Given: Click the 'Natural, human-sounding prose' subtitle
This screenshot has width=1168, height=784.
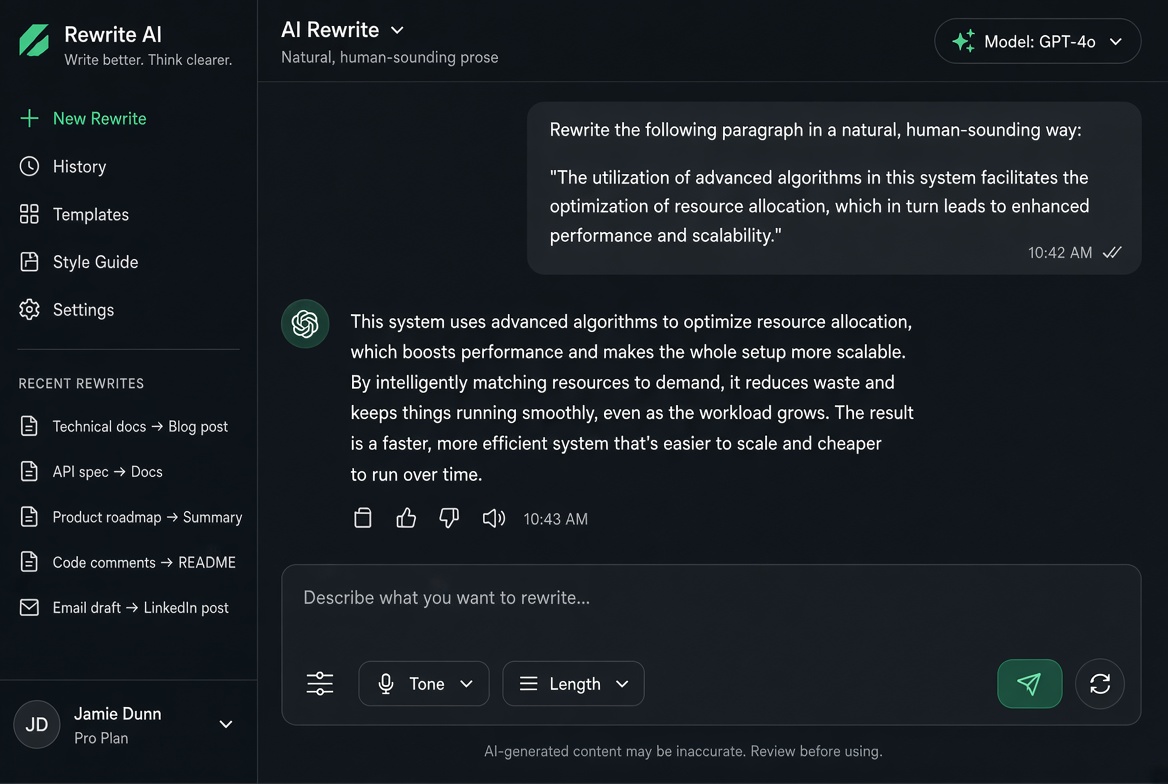Looking at the screenshot, I should (390, 57).
